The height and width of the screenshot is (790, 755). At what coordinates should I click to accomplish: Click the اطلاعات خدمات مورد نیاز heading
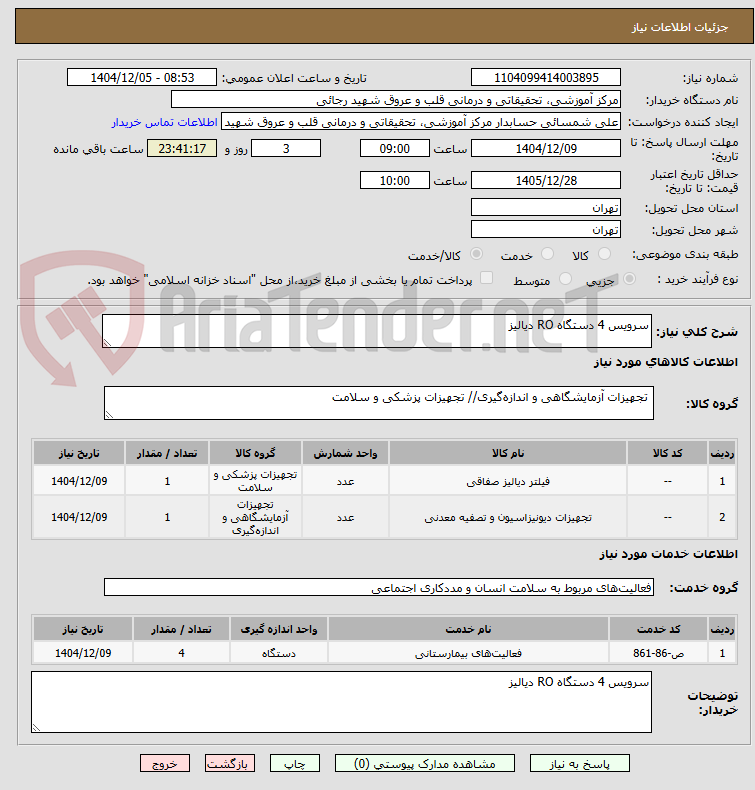pos(668,553)
